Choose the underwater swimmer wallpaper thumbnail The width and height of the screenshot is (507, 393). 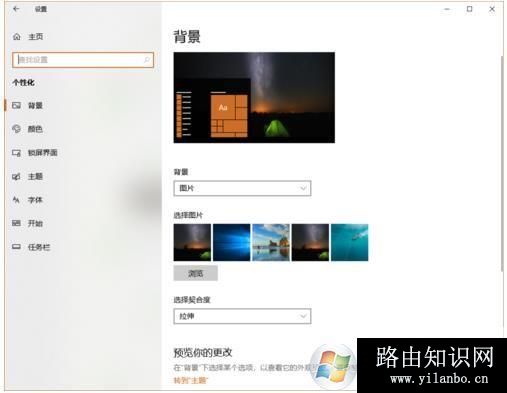point(350,242)
